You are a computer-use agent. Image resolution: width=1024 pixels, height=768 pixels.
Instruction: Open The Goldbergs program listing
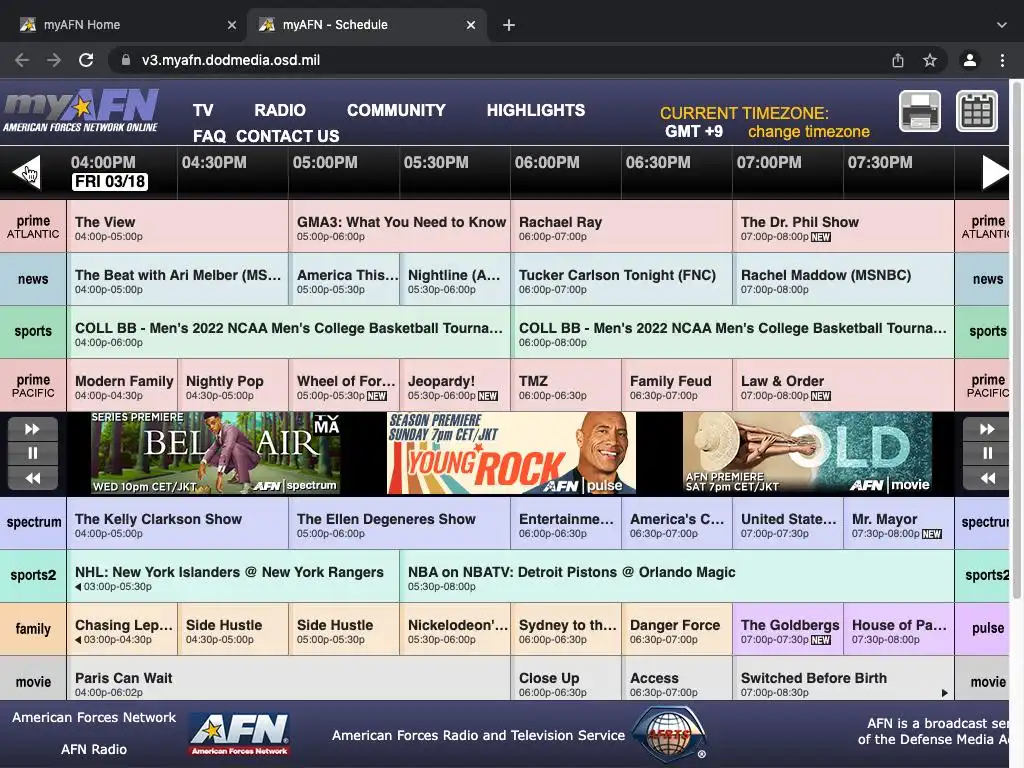point(788,629)
